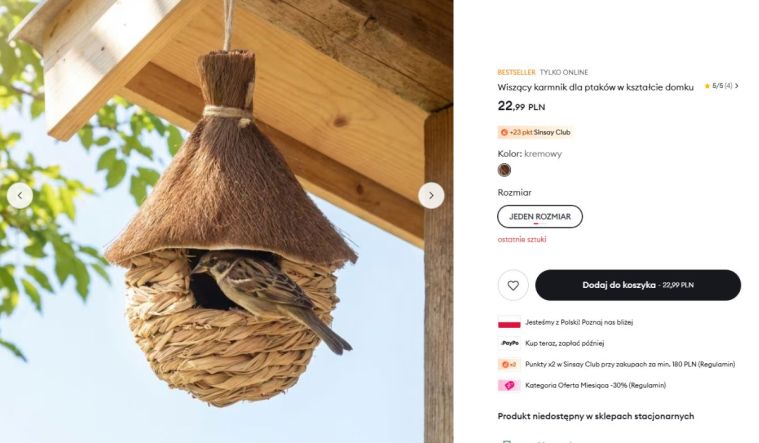The width and height of the screenshot is (759, 443).
Task: Click the PayPo logo icon
Action: click(x=509, y=343)
